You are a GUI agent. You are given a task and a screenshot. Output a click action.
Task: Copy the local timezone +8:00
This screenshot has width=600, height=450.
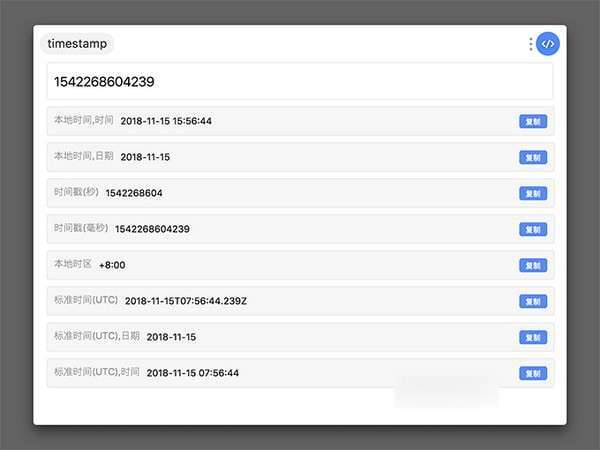coord(533,265)
